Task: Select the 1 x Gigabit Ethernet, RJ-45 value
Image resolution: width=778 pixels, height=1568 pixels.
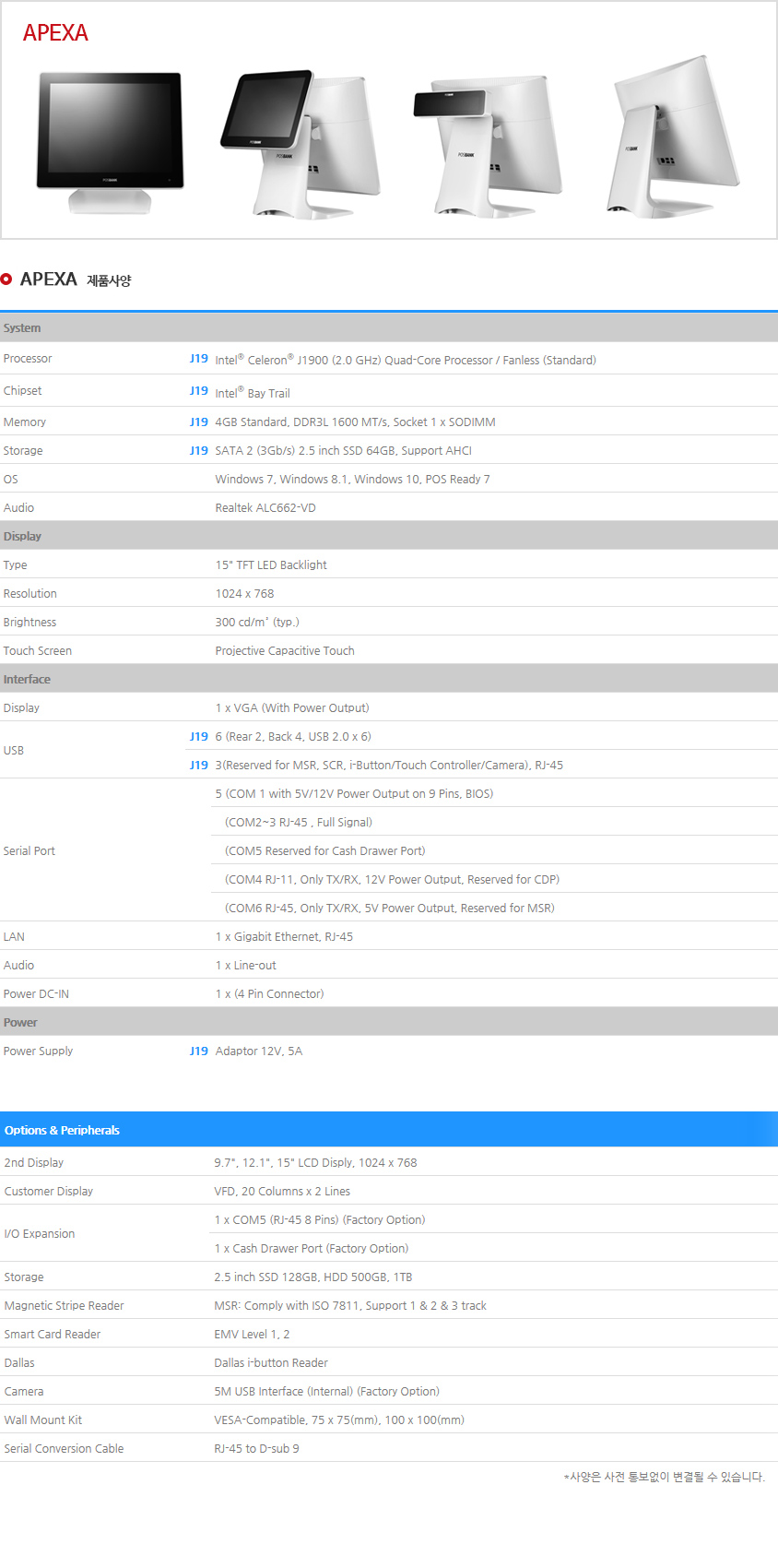Action: [x=284, y=937]
